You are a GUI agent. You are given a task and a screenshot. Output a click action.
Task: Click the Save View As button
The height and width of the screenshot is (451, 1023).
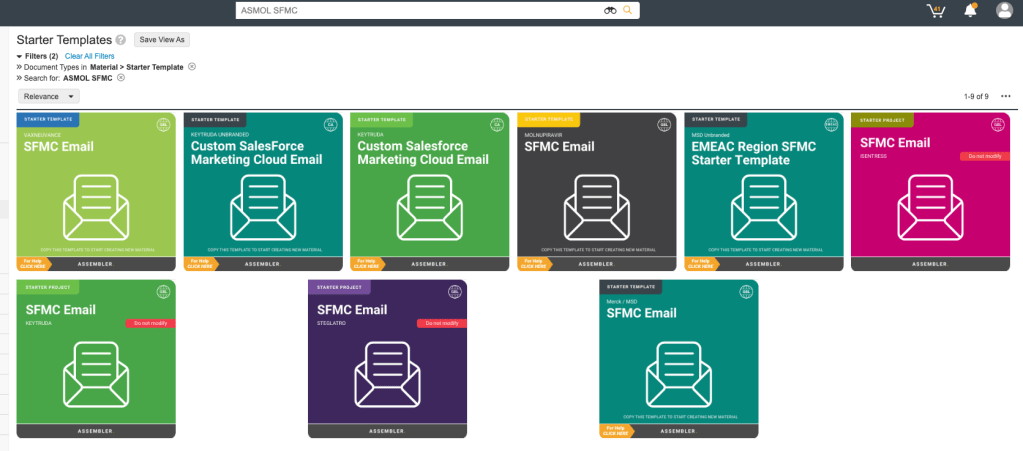(x=162, y=40)
